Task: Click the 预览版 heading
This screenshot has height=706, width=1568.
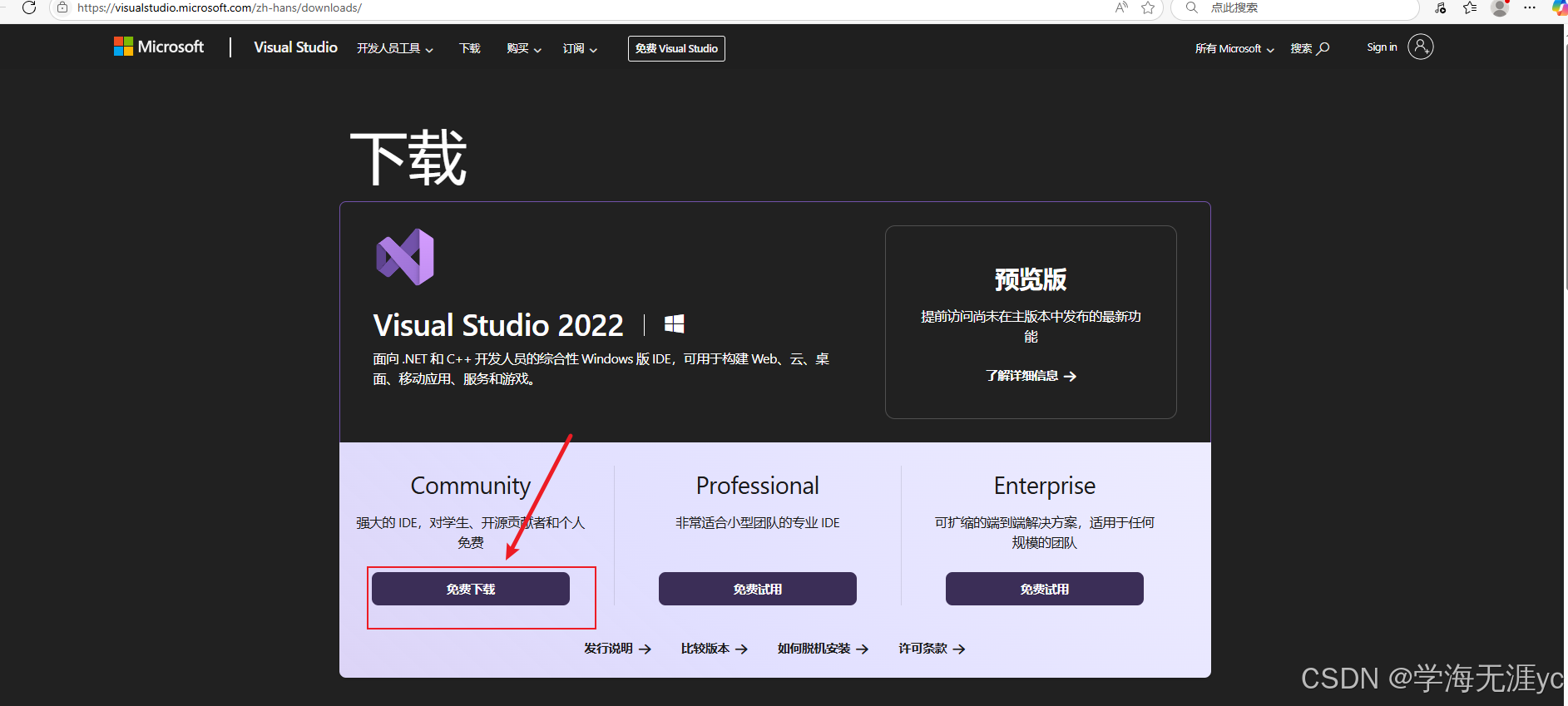Action: pyautogui.click(x=1031, y=279)
